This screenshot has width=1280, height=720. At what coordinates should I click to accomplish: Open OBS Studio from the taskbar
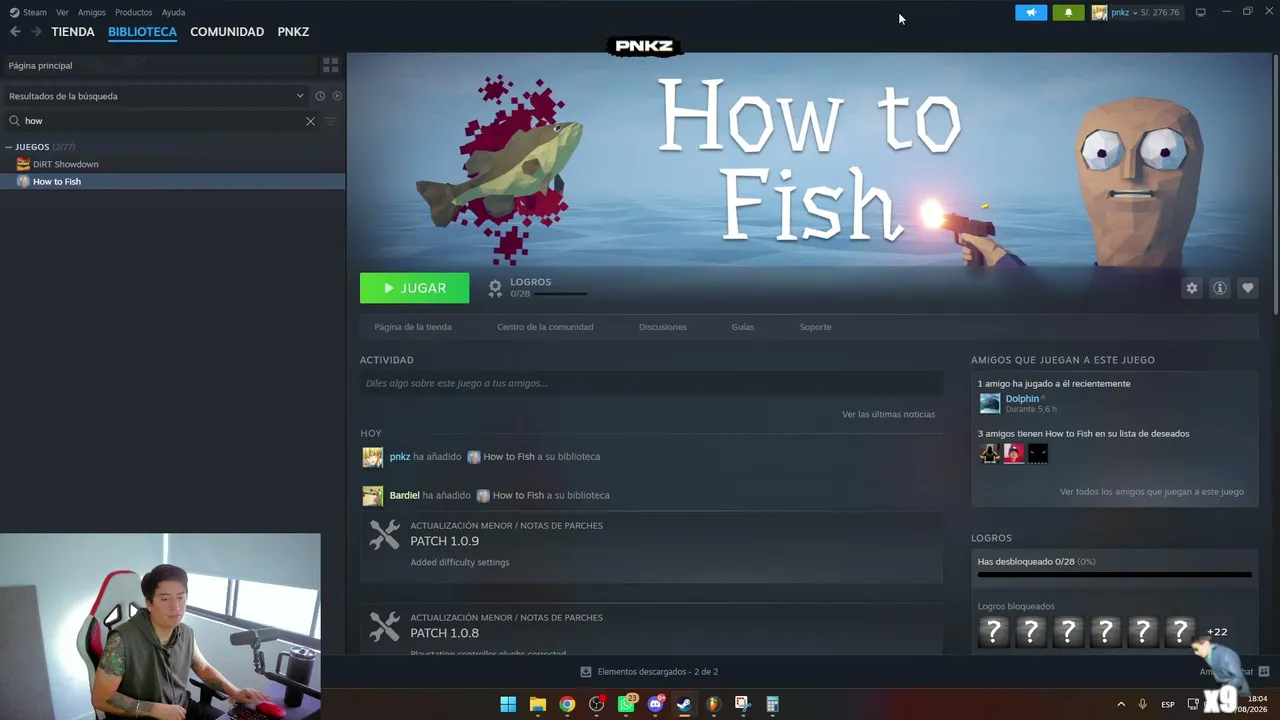point(597,704)
